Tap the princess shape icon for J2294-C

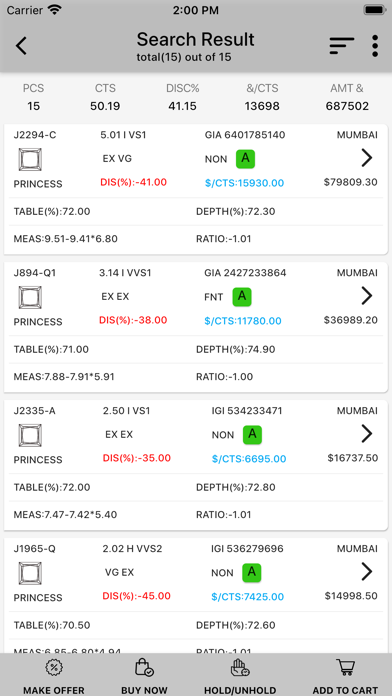[30, 159]
